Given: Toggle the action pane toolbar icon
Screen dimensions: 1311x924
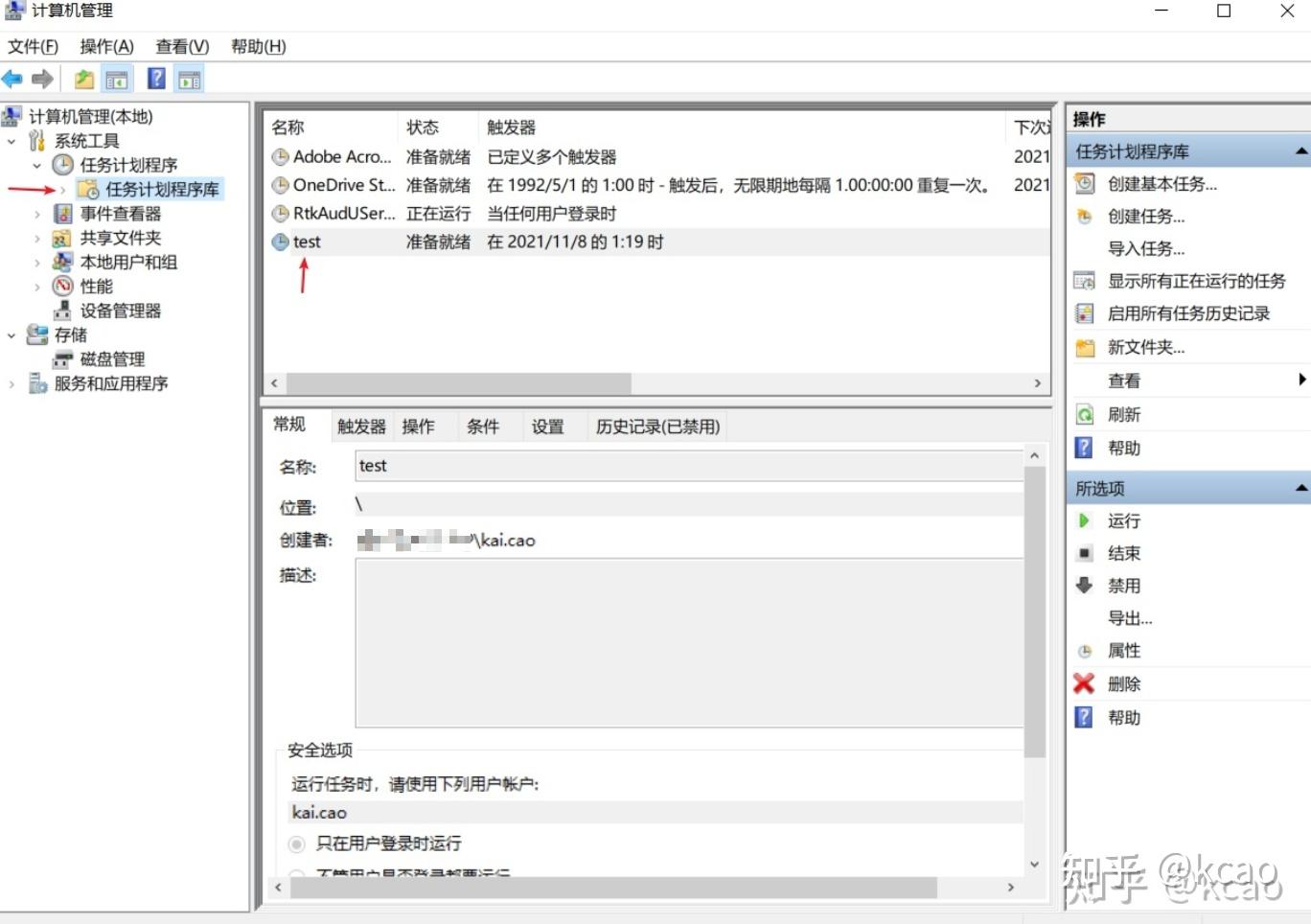Looking at the screenshot, I should pyautogui.click(x=190, y=79).
